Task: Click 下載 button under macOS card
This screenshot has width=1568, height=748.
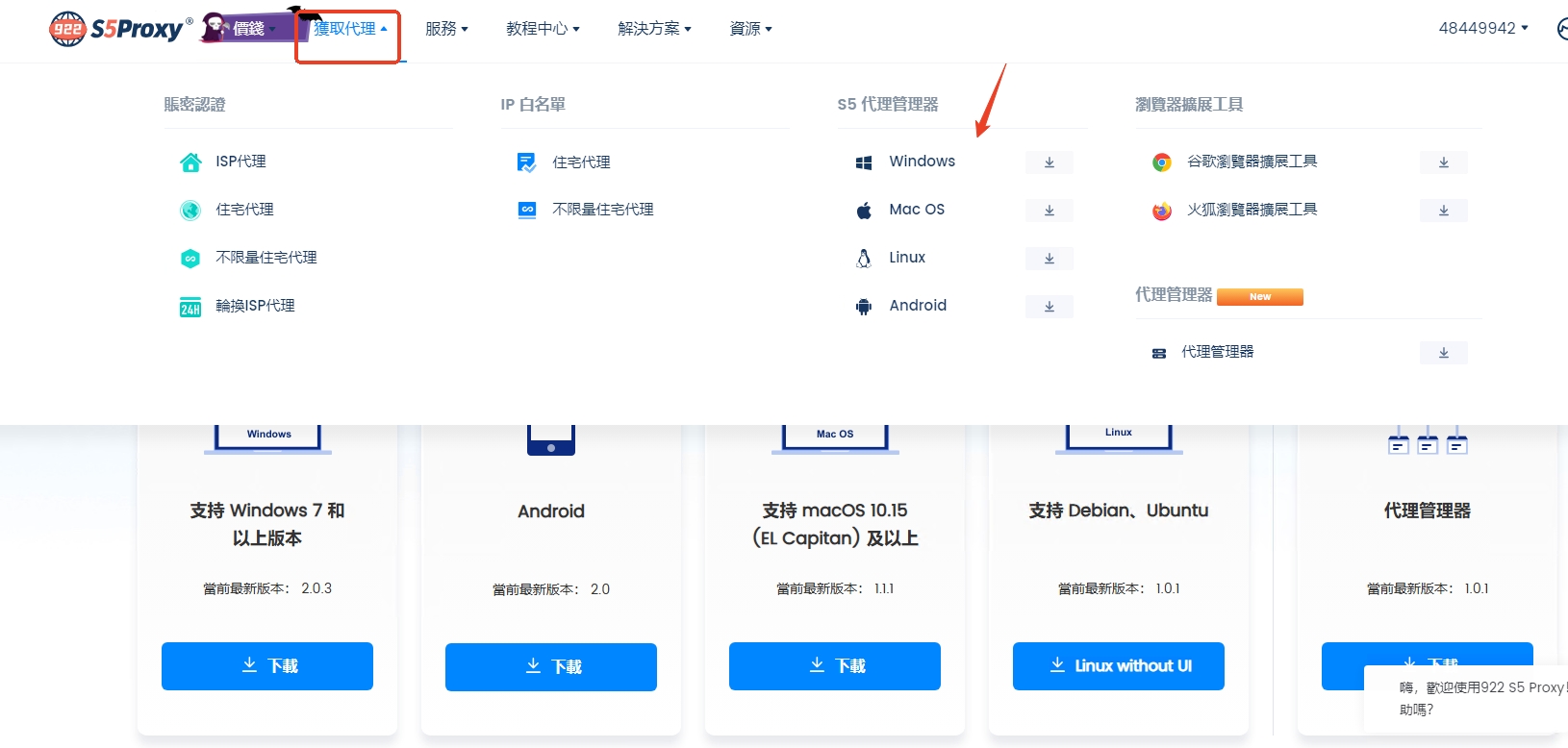Action: [x=834, y=666]
